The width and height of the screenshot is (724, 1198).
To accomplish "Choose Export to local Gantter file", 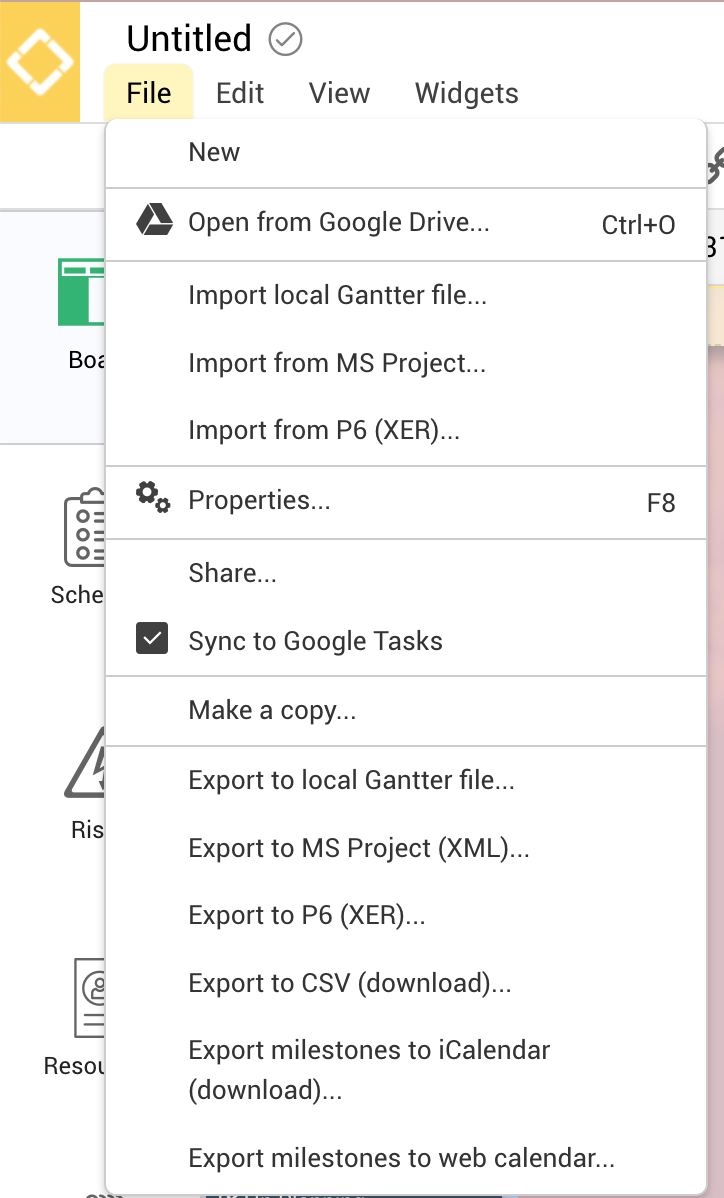I will pyautogui.click(x=406, y=781).
